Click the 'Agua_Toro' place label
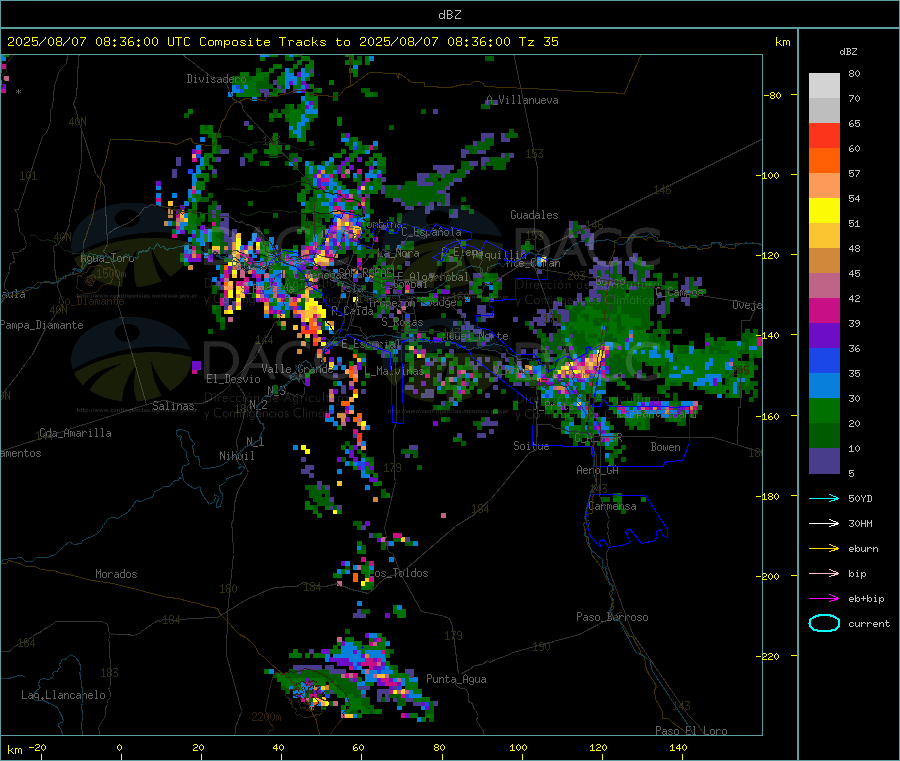 [107, 258]
